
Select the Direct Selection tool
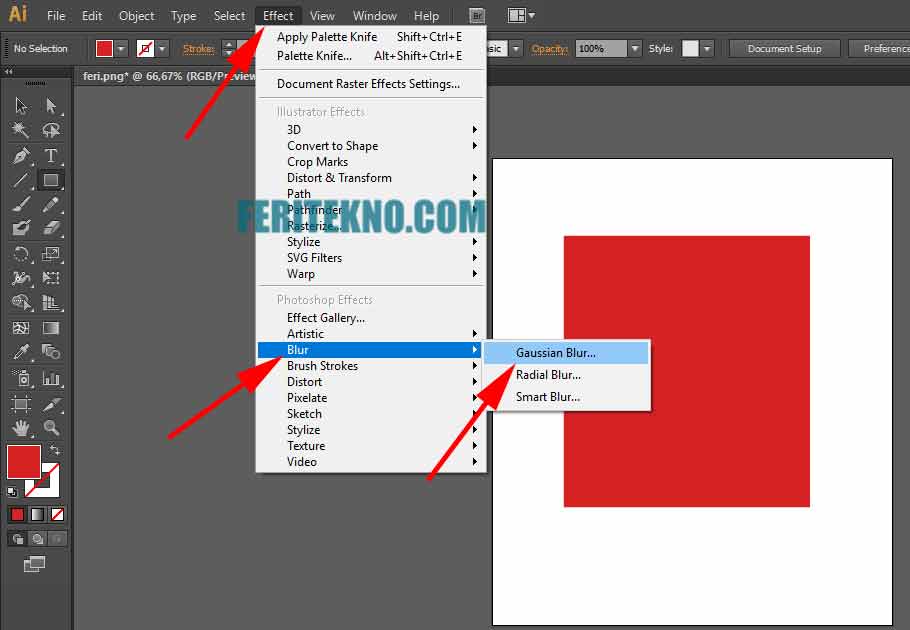pyautogui.click(x=51, y=106)
